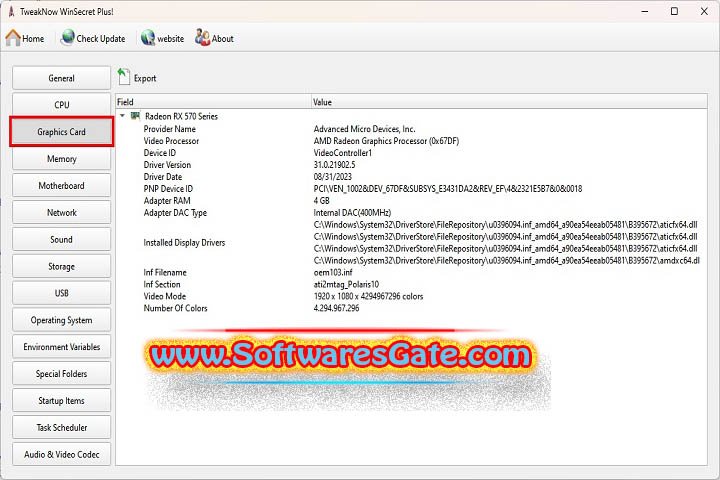The image size is (720, 480).
Task: Select the Graphics Card section
Action: 61,132
